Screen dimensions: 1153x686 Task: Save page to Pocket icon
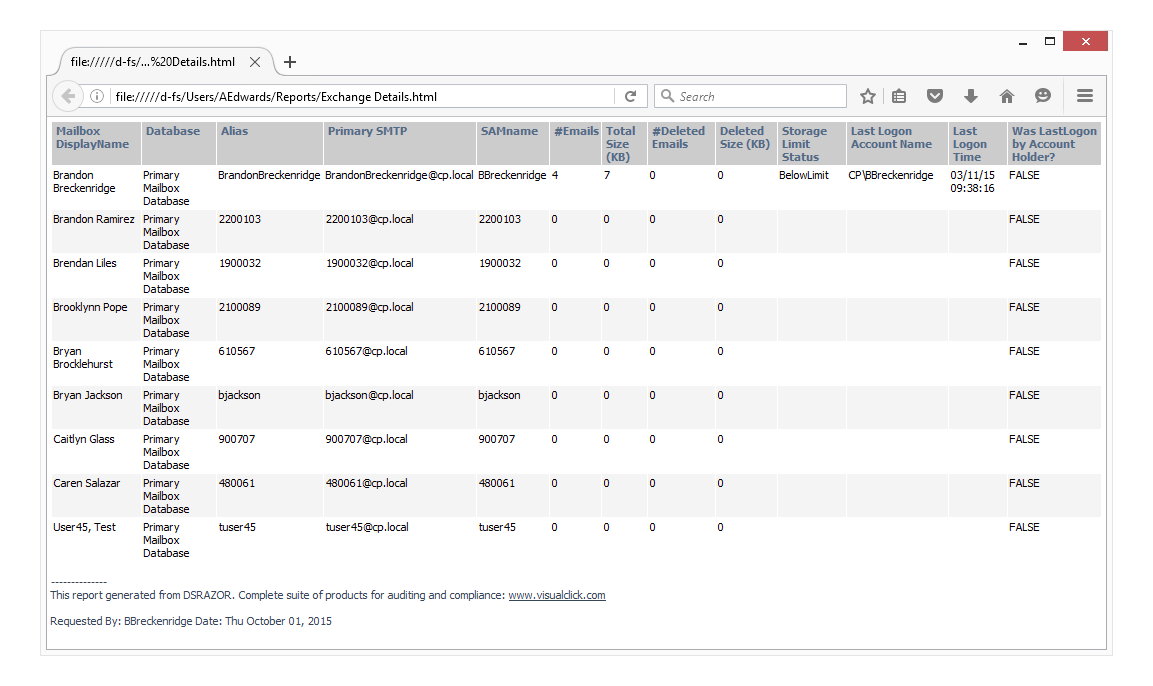click(935, 96)
